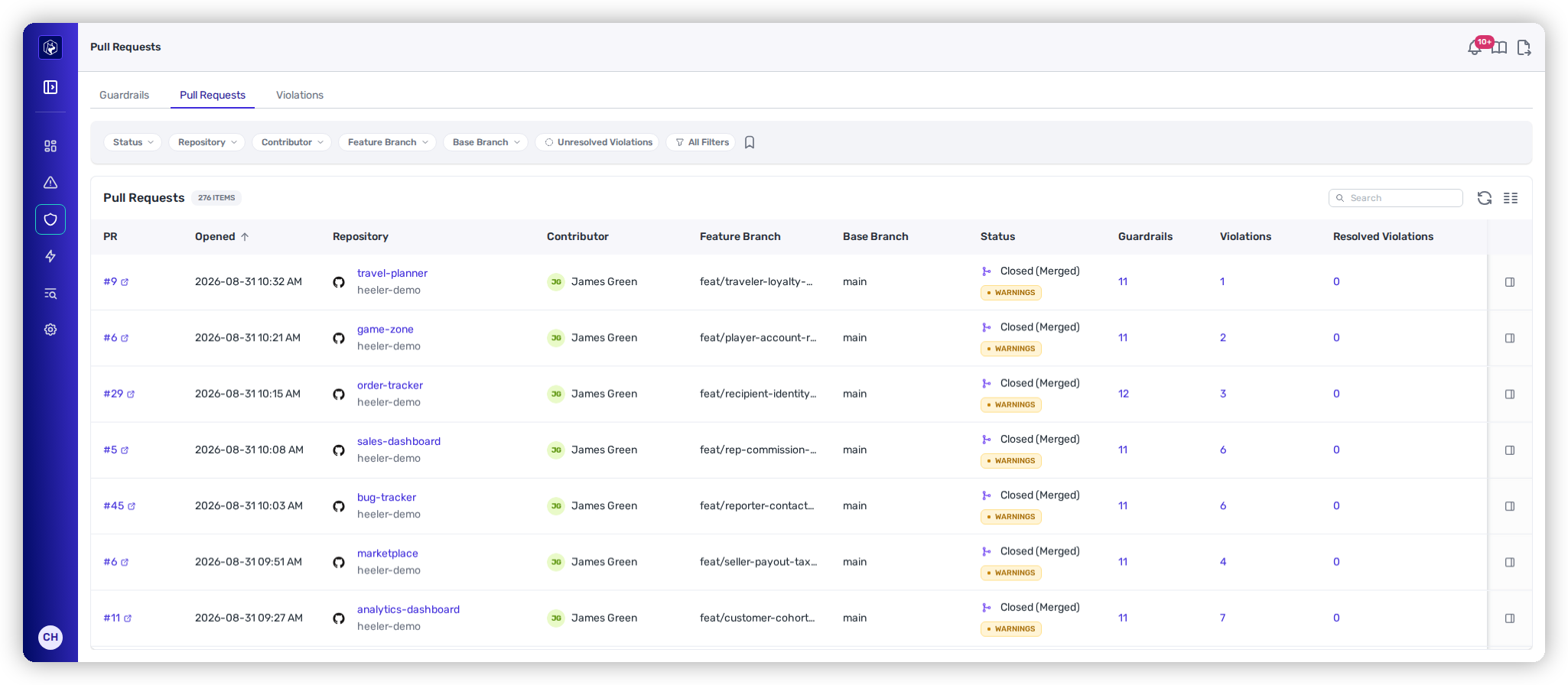
Task: Open the alerts triangle icon in sidebar
Action: point(50,183)
